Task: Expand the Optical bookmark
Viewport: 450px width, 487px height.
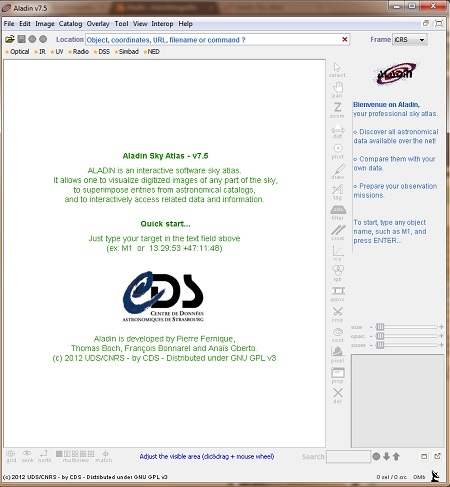Action: 17,52
